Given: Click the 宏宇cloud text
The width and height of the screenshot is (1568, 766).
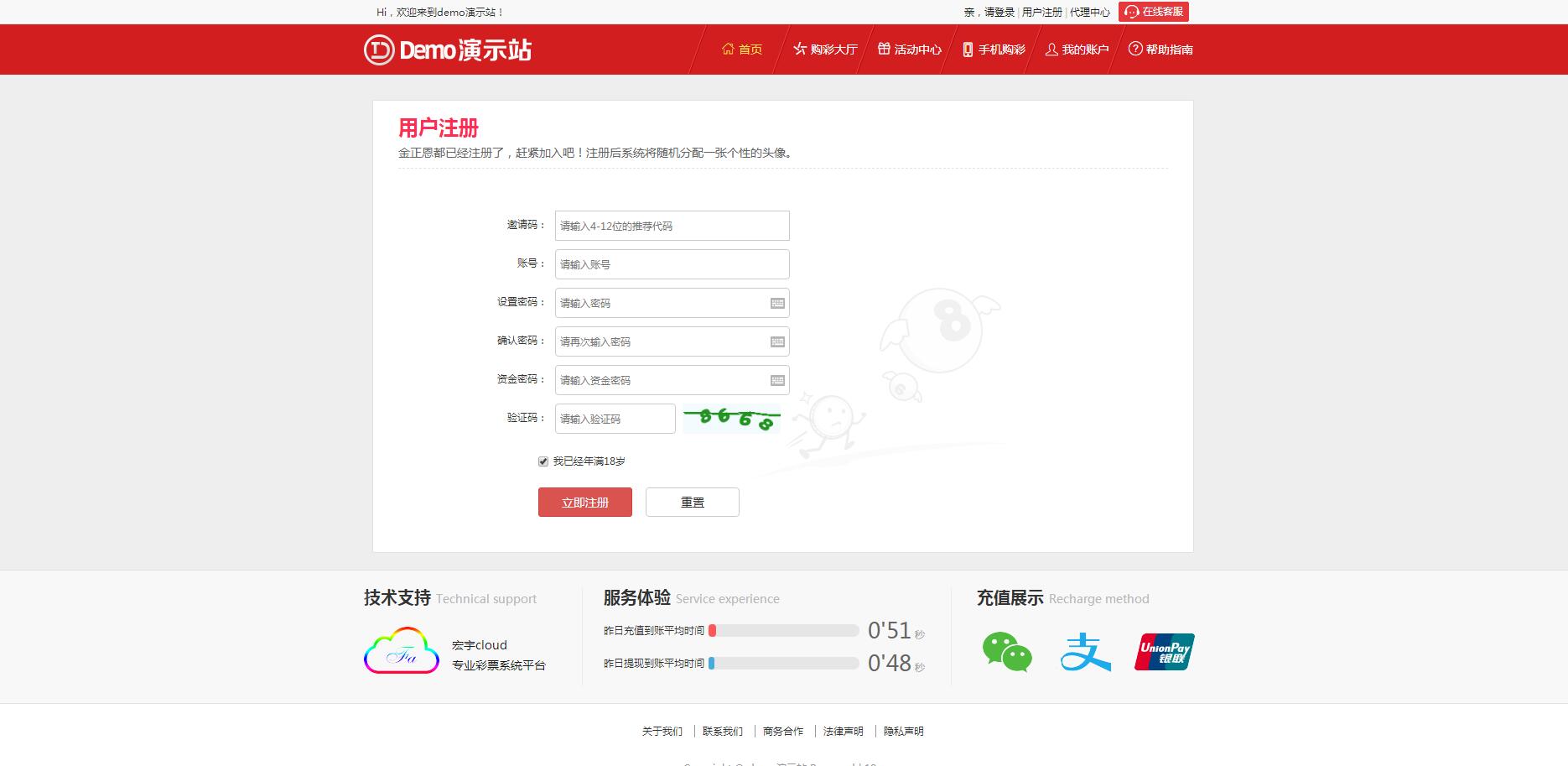Looking at the screenshot, I should click(480, 645).
